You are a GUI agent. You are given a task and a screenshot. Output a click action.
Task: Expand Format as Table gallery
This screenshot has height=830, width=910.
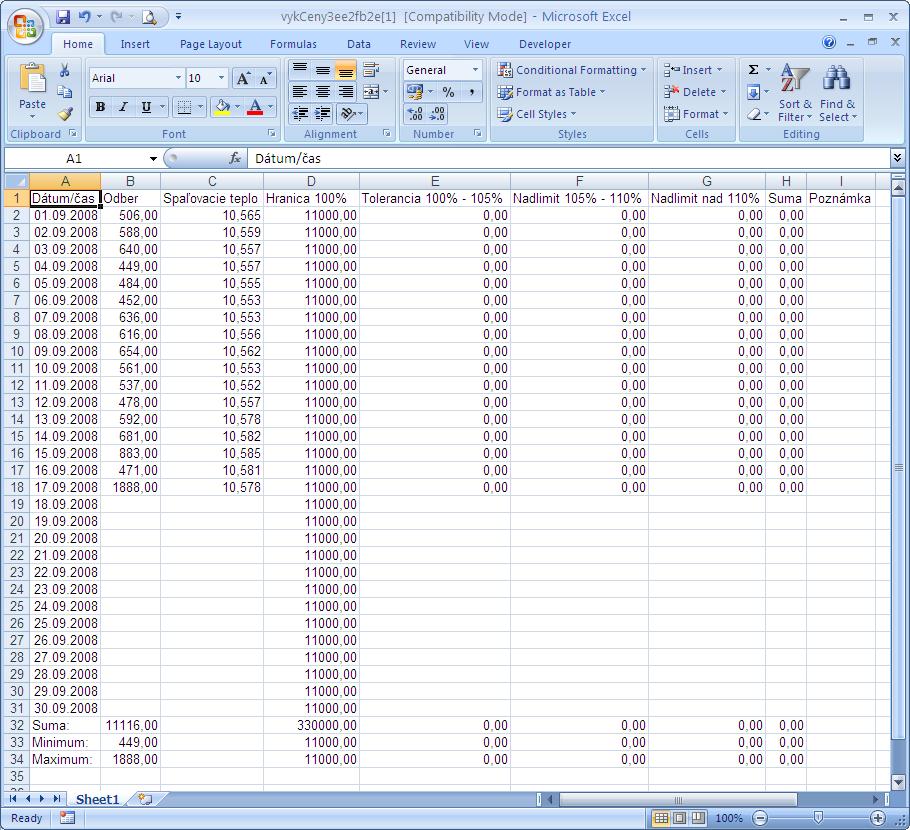(551, 92)
